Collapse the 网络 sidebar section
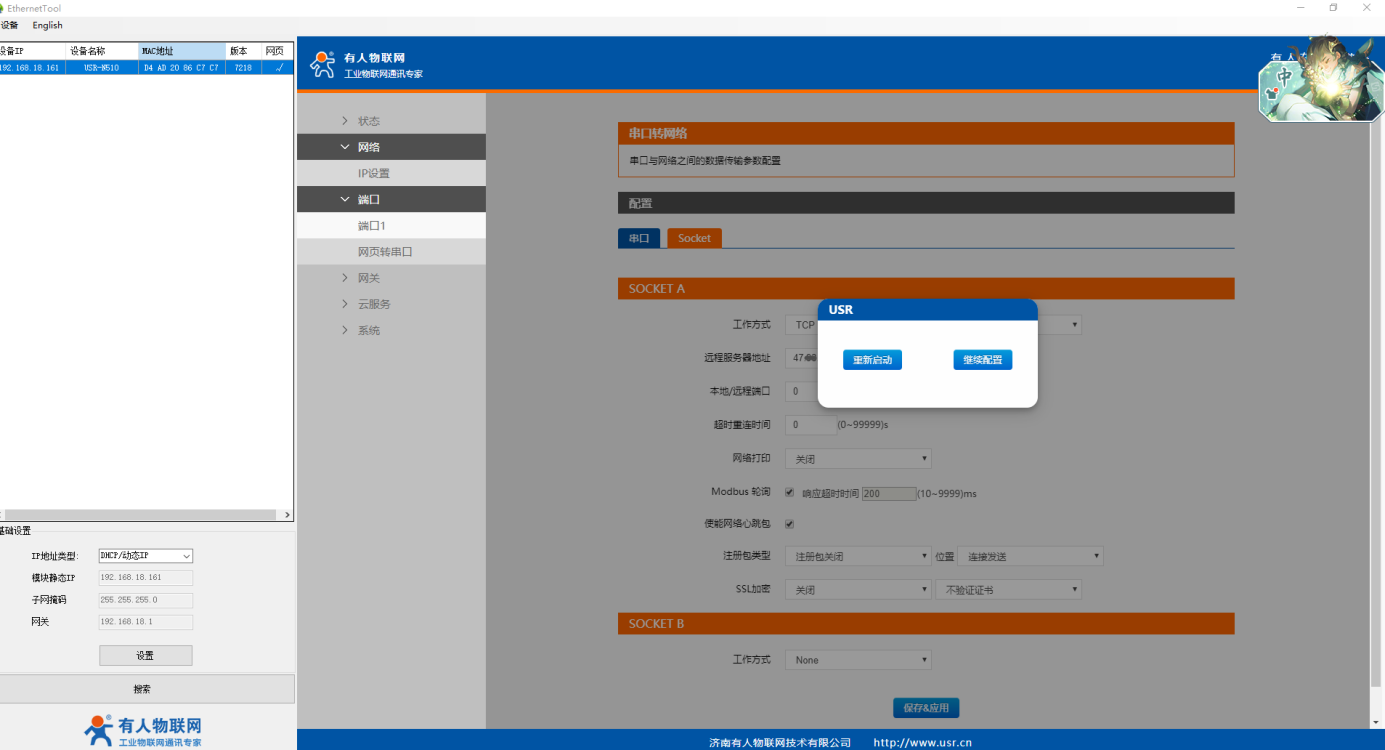The width and height of the screenshot is (1385, 750). pyautogui.click(x=368, y=147)
